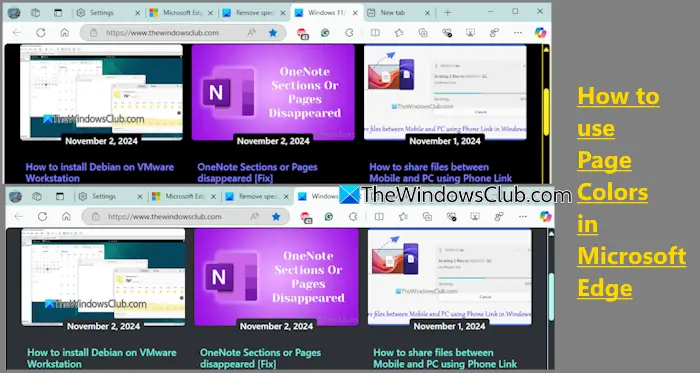The width and height of the screenshot is (700, 373).
Task: Click Grammarly extension icon in lower browser toolbar
Action: point(329,217)
